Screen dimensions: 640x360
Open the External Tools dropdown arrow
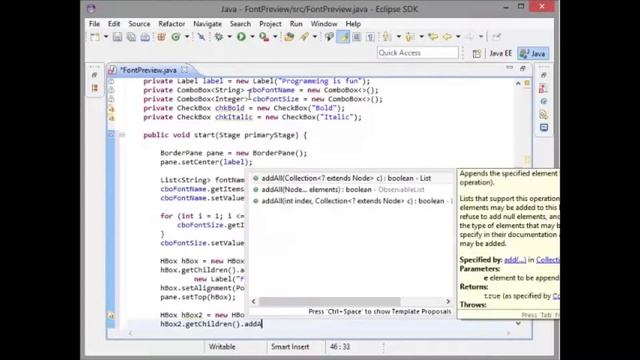point(275,37)
